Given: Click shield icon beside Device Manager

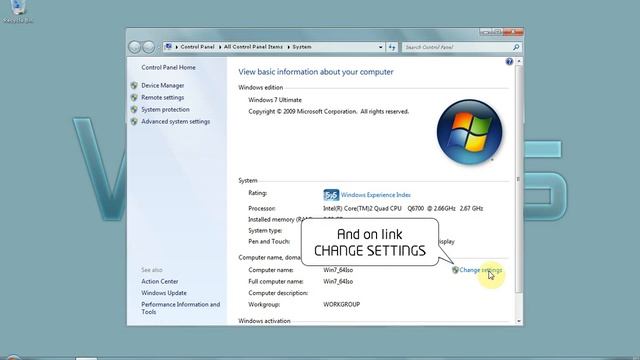Looking at the screenshot, I should (134, 85).
